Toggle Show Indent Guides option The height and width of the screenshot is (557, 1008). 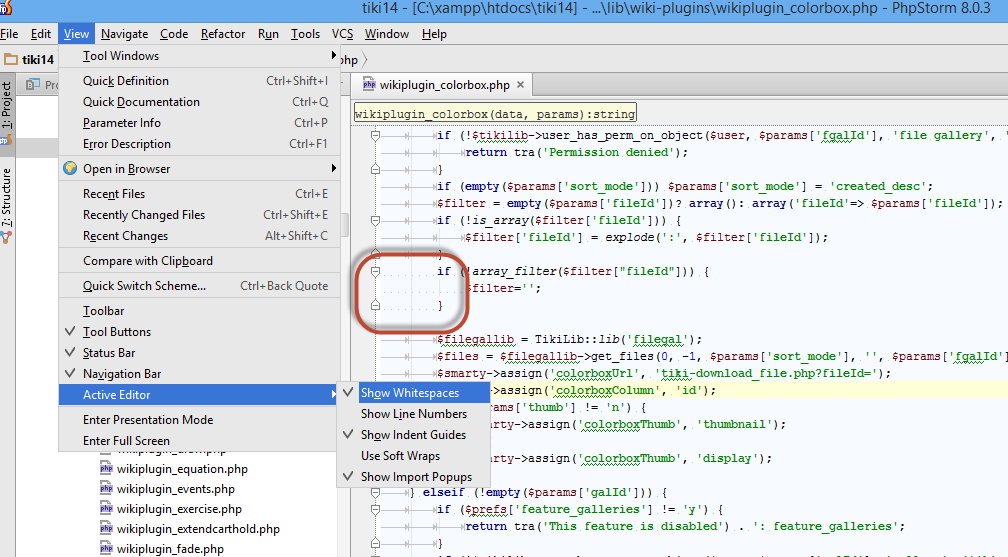pos(413,435)
